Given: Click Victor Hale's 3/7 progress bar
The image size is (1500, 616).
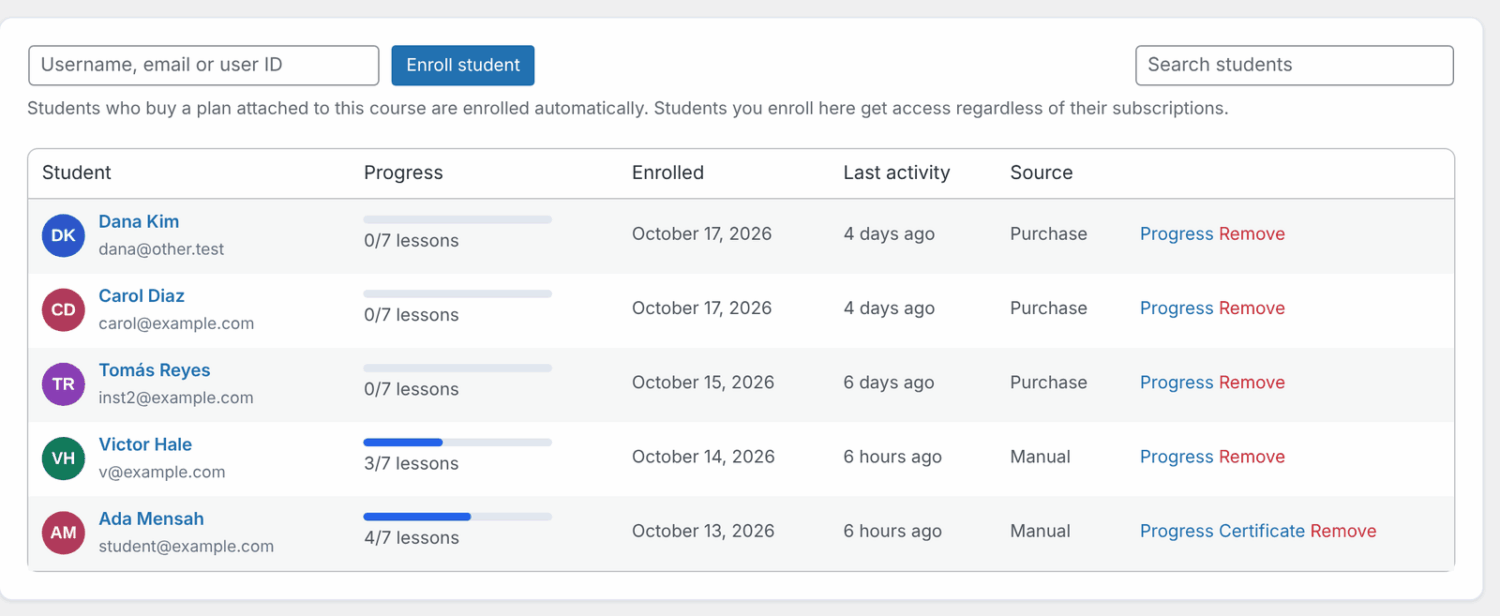Looking at the screenshot, I should [x=457, y=442].
